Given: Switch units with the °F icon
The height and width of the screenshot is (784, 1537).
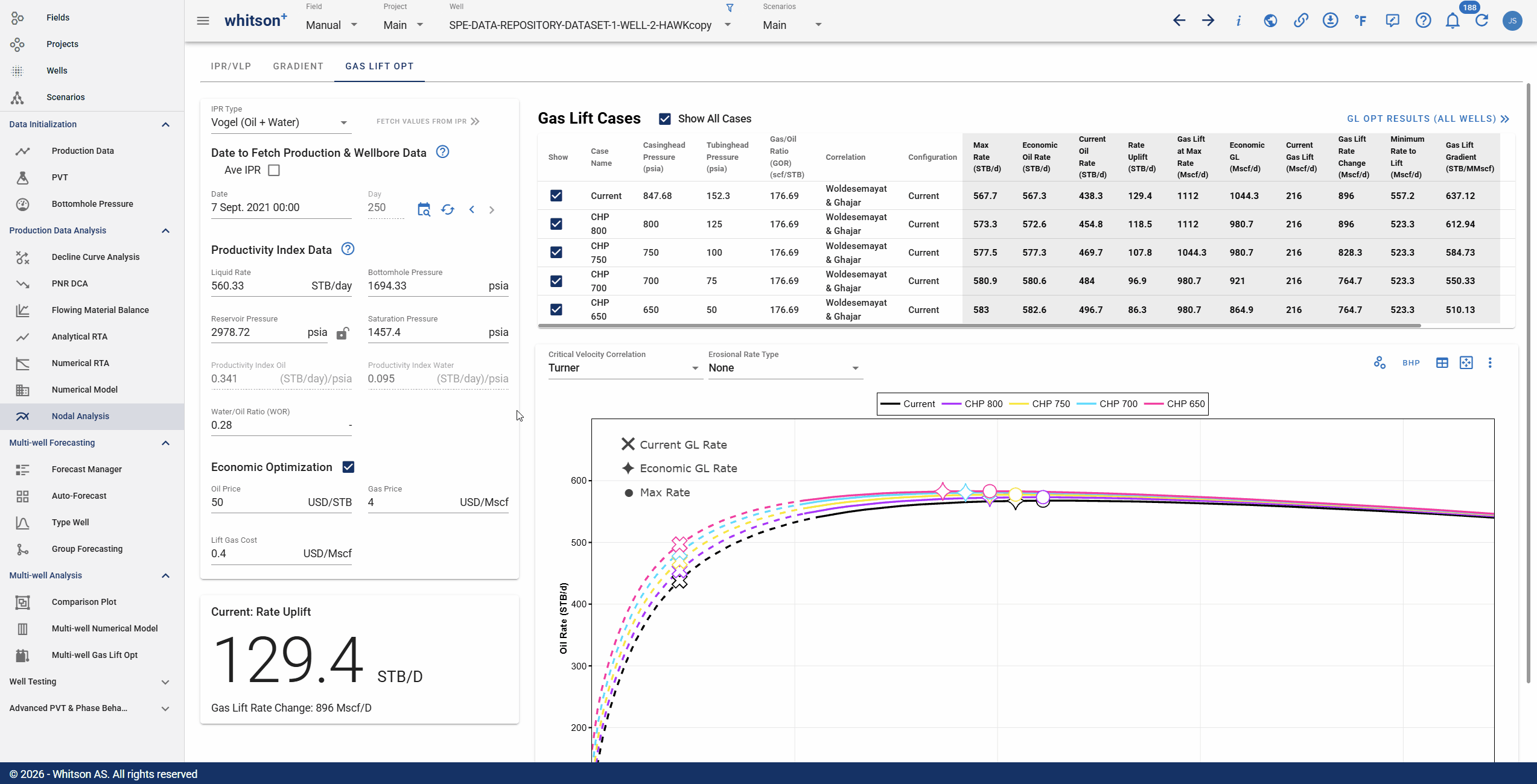Looking at the screenshot, I should 1360,21.
